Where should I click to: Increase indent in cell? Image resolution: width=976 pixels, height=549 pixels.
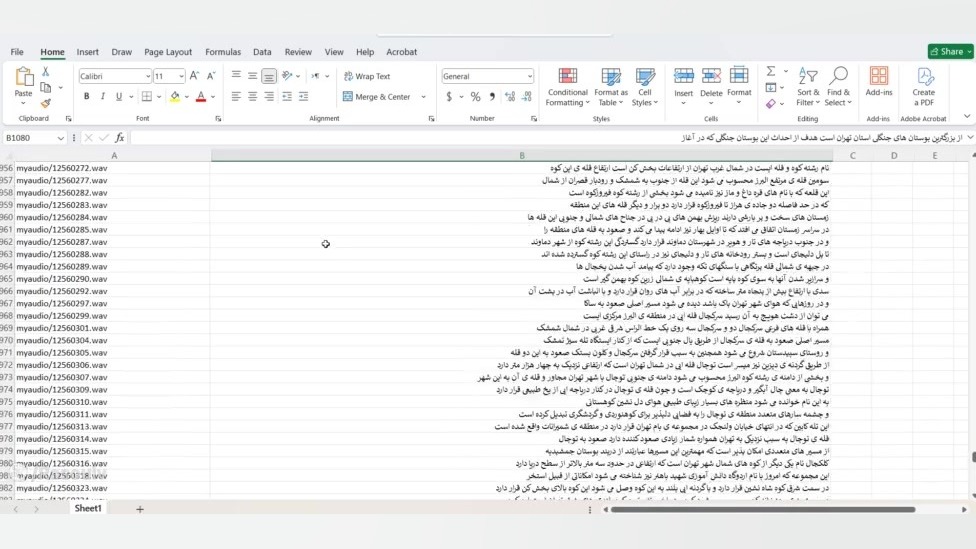(x=304, y=96)
